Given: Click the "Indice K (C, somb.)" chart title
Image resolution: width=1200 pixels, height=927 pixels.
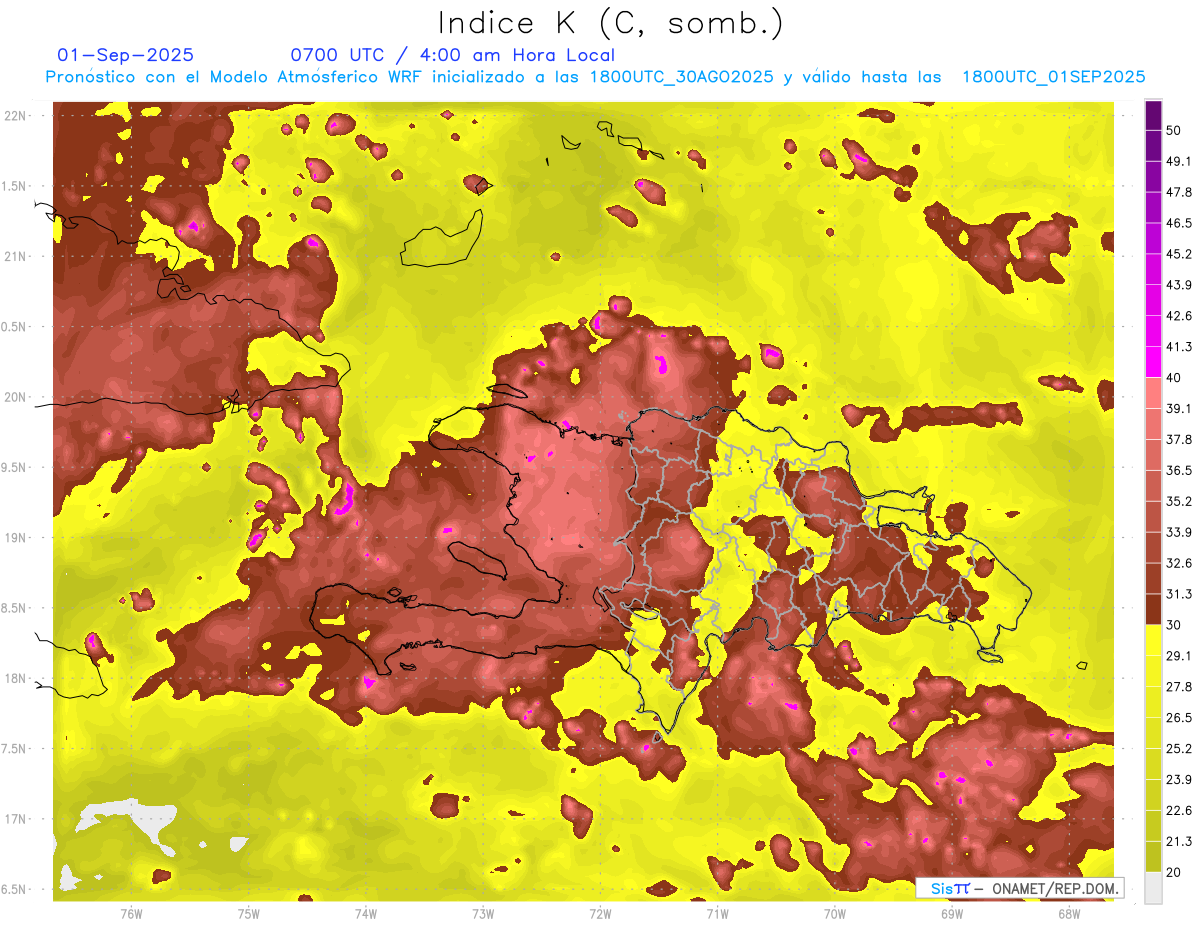Looking at the screenshot, I should [611, 24].
